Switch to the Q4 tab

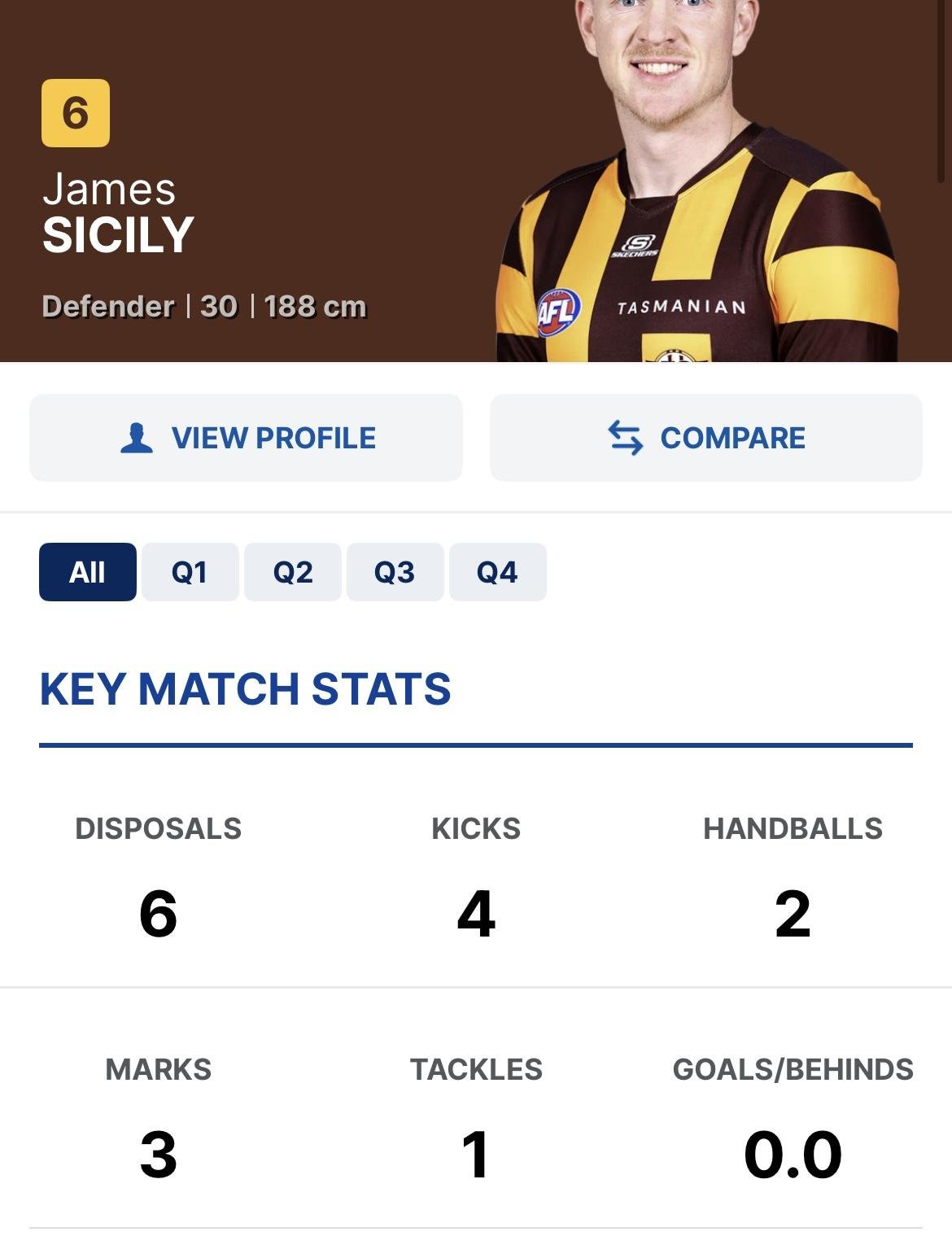[498, 572]
